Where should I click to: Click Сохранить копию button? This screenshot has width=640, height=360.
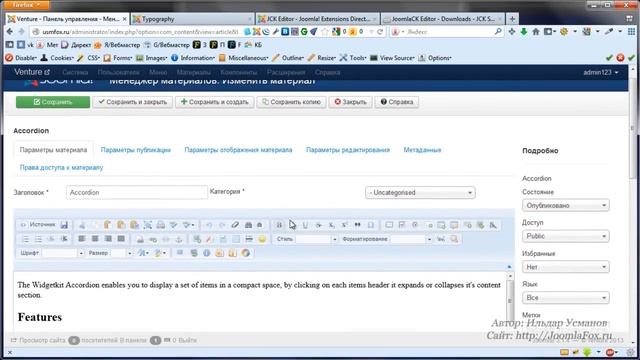(x=291, y=102)
